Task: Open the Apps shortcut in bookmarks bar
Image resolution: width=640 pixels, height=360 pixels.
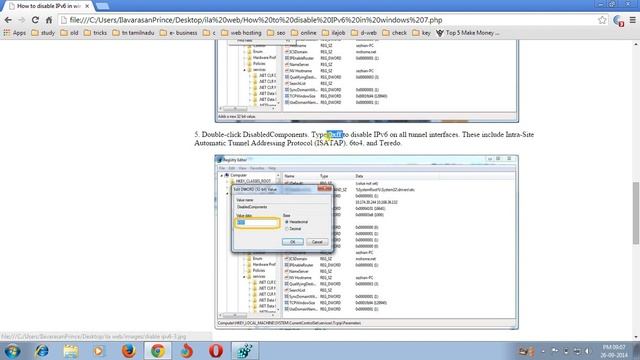Action: pyautogui.click(x=14, y=33)
